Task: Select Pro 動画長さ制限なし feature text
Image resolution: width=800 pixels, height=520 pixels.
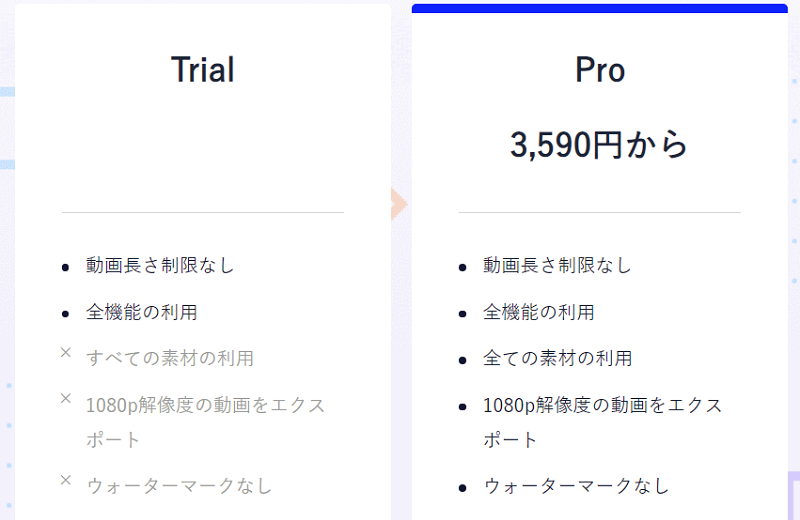Action: click(x=557, y=265)
